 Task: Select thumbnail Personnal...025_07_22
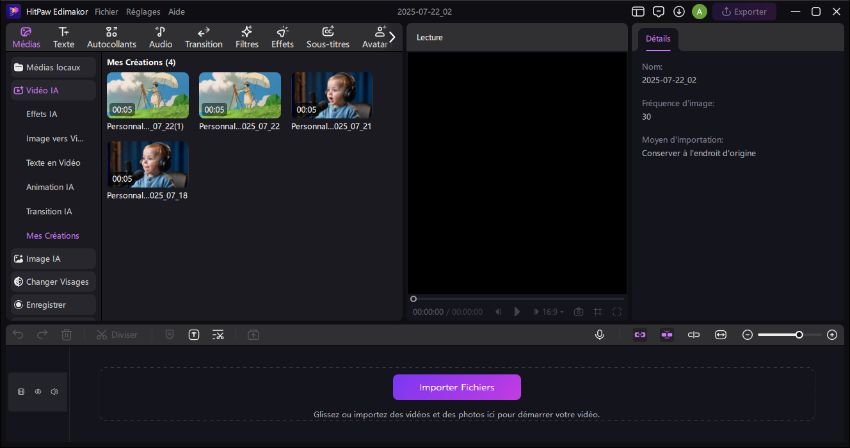(x=240, y=95)
